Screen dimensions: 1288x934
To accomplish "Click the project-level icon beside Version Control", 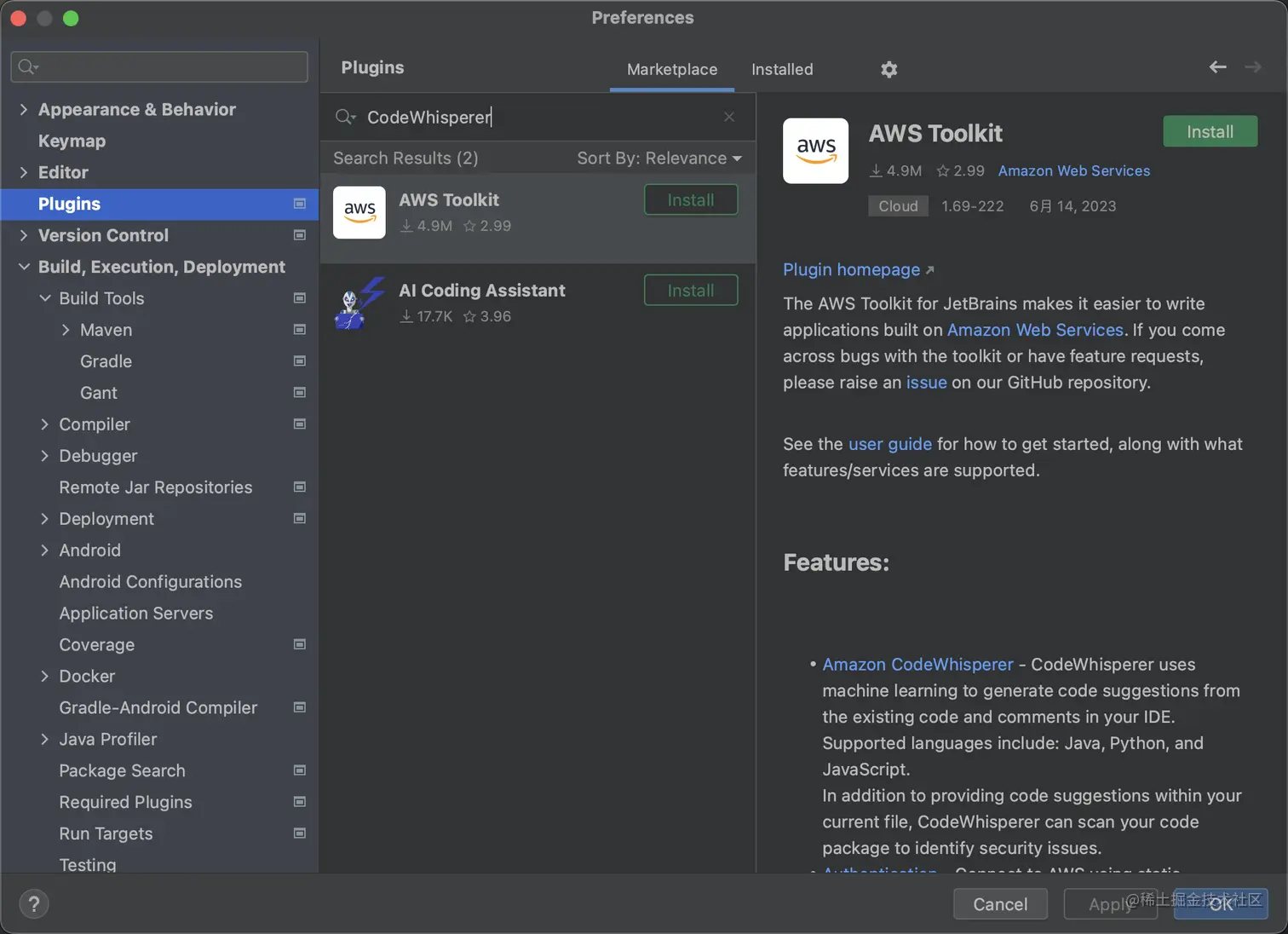I will (300, 235).
